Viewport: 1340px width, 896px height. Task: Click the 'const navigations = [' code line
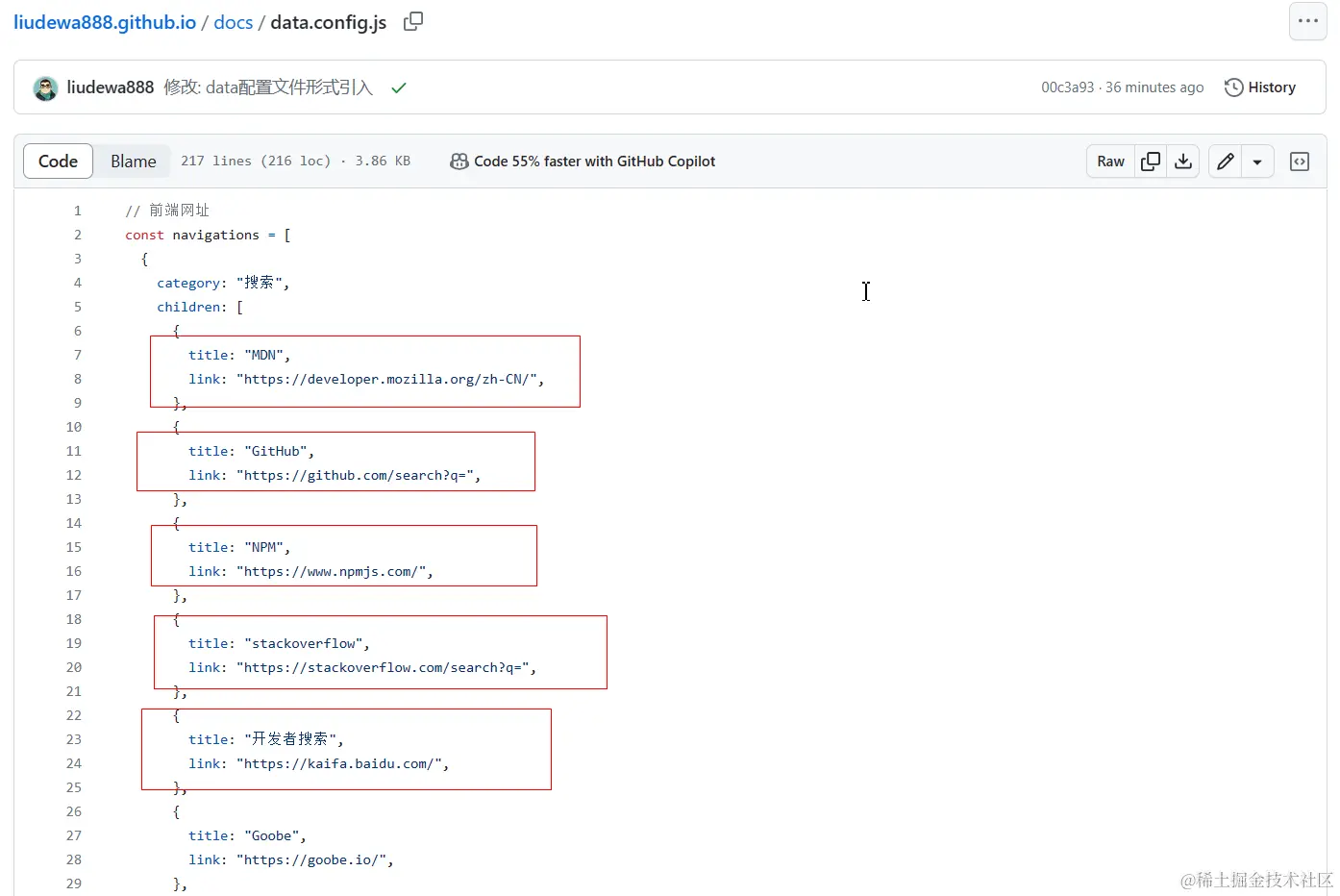click(208, 235)
